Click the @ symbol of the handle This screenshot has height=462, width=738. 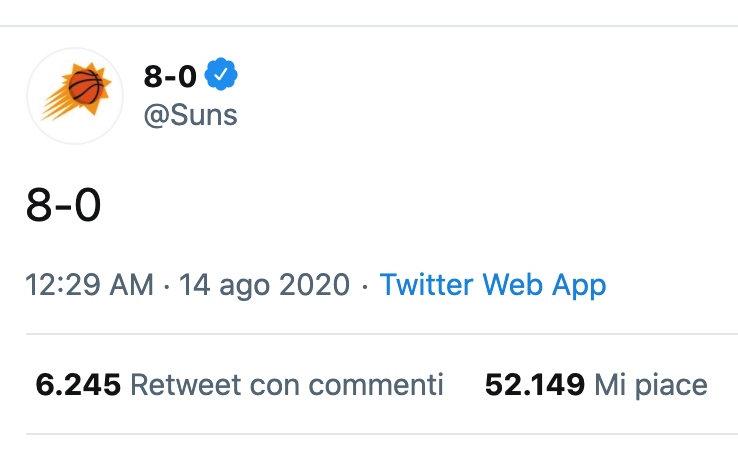click(156, 116)
